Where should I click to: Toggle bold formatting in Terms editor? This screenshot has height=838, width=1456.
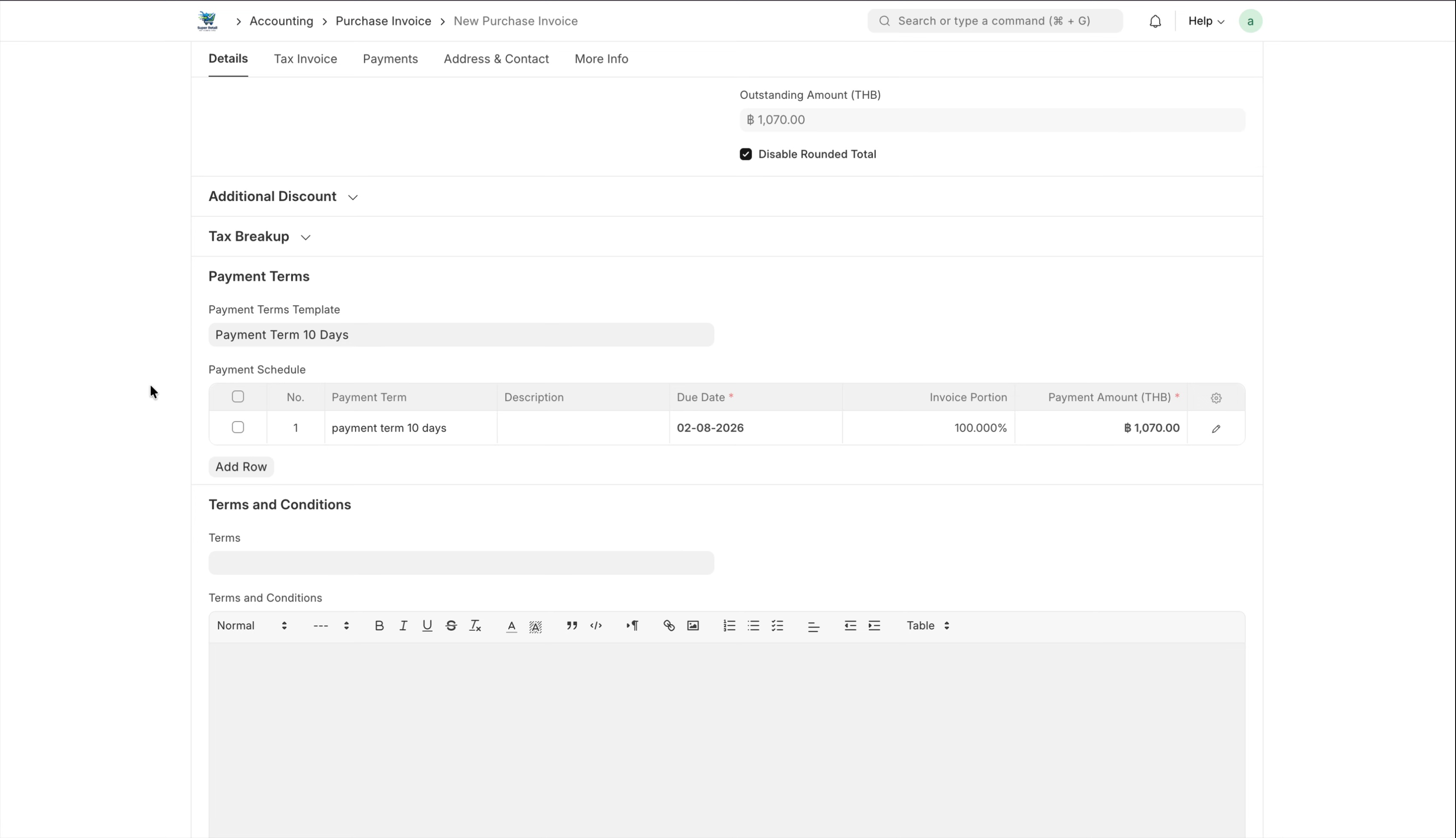[379, 626]
